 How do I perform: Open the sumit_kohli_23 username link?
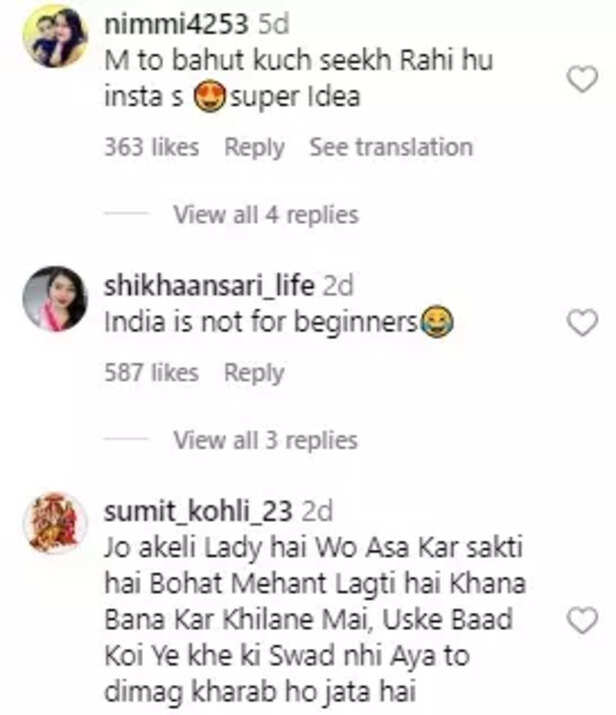pos(197,512)
